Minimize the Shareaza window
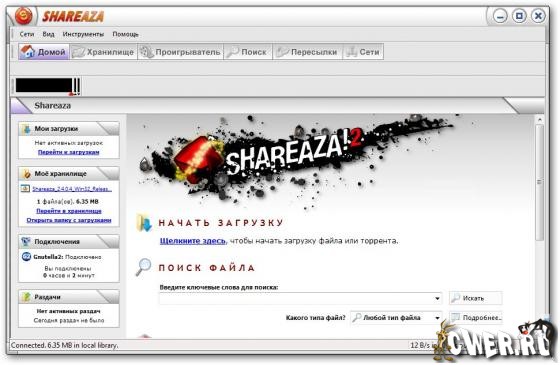Screen dimensions: 560x365 500,16
